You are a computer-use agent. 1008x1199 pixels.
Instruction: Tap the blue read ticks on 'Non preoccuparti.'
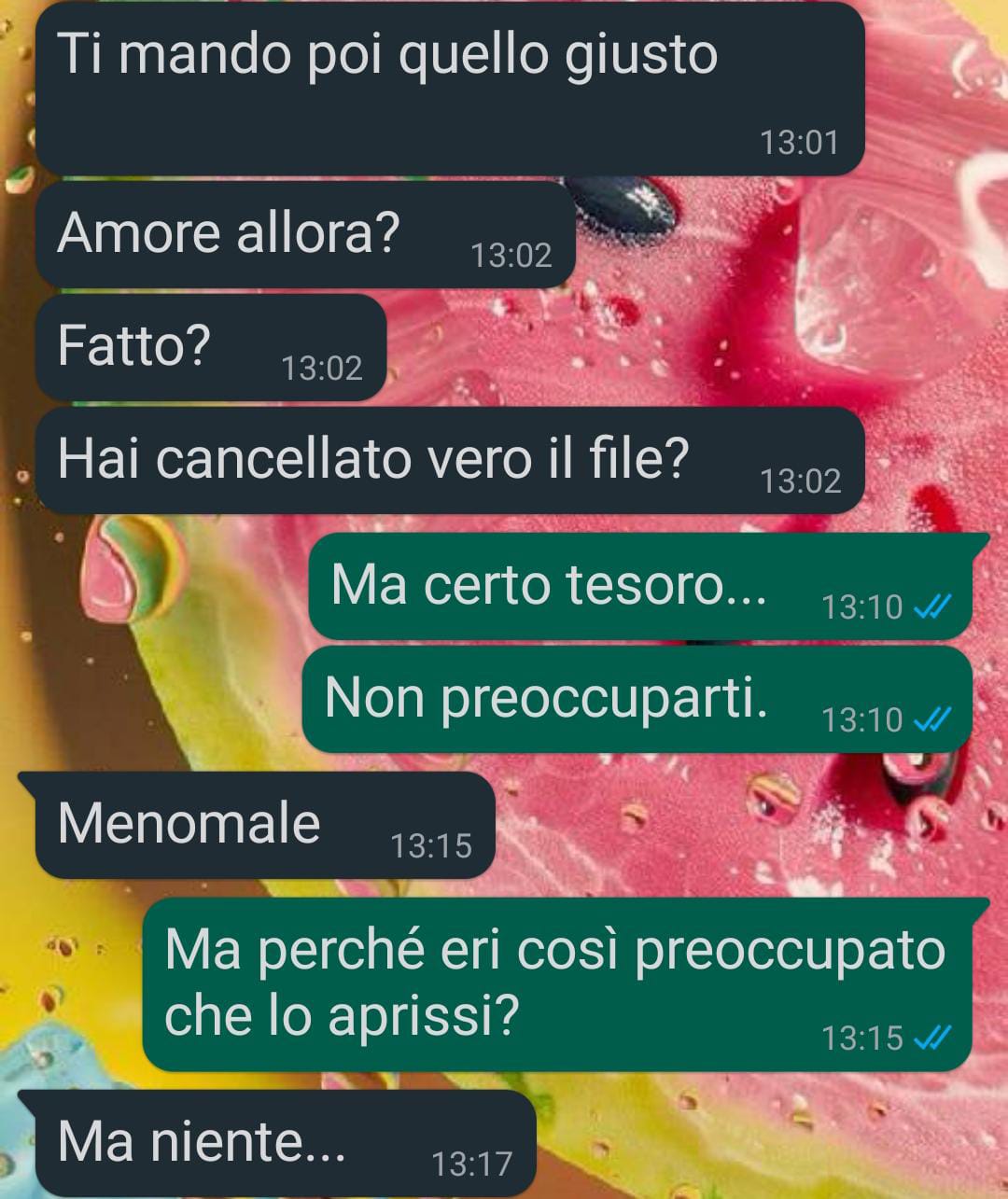[931, 719]
